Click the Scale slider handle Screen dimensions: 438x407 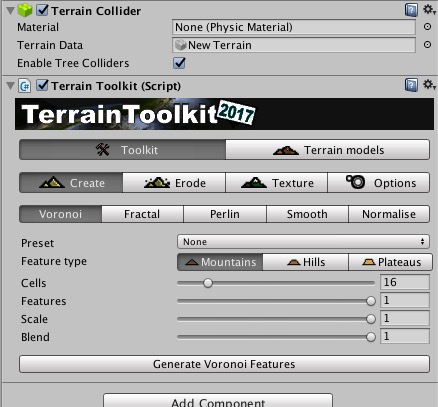click(x=371, y=319)
